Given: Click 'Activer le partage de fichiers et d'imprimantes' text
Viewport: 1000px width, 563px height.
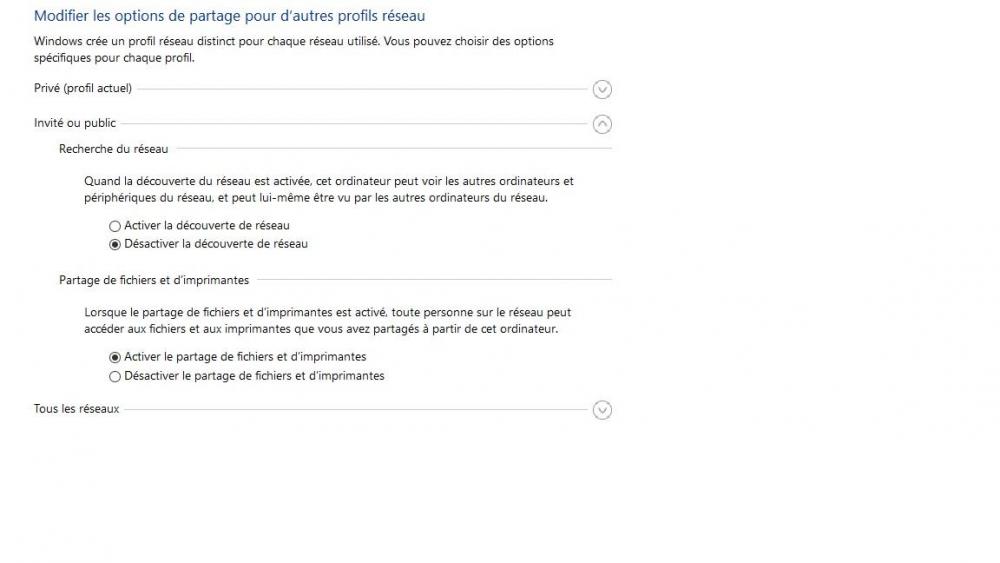Looking at the screenshot, I should pos(245,357).
